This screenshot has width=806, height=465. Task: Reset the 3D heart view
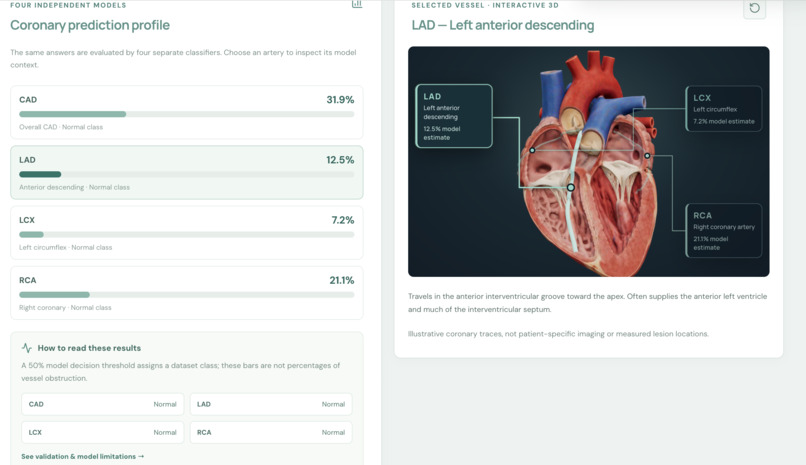point(754,8)
